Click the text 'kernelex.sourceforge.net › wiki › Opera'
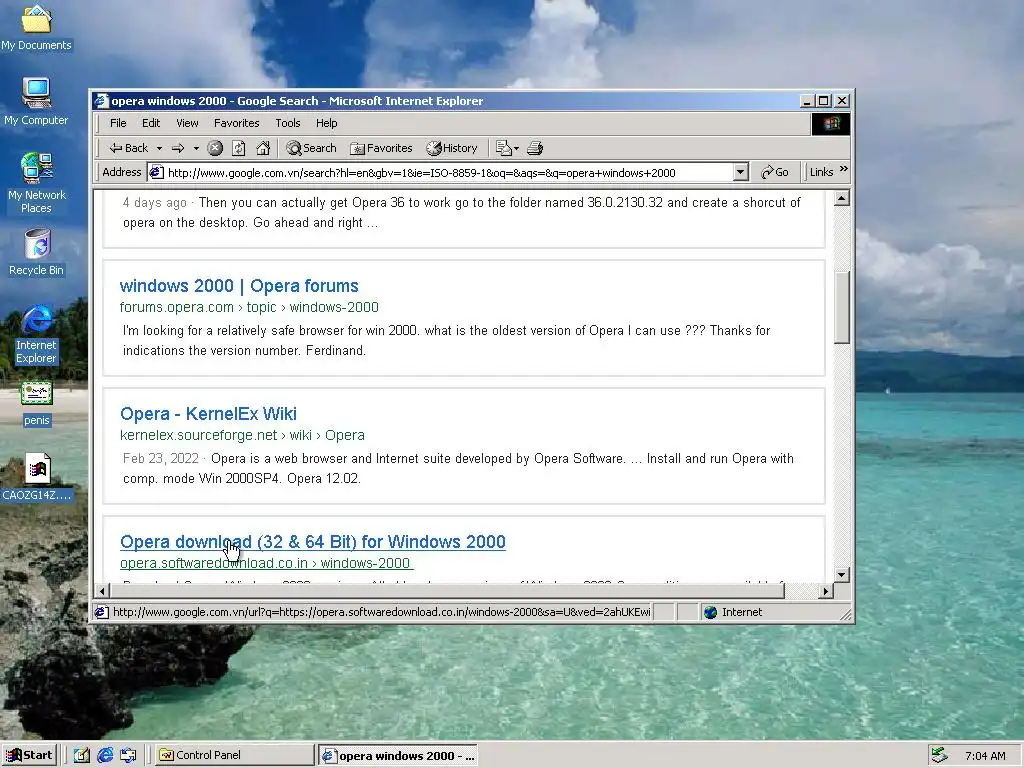 (x=242, y=435)
